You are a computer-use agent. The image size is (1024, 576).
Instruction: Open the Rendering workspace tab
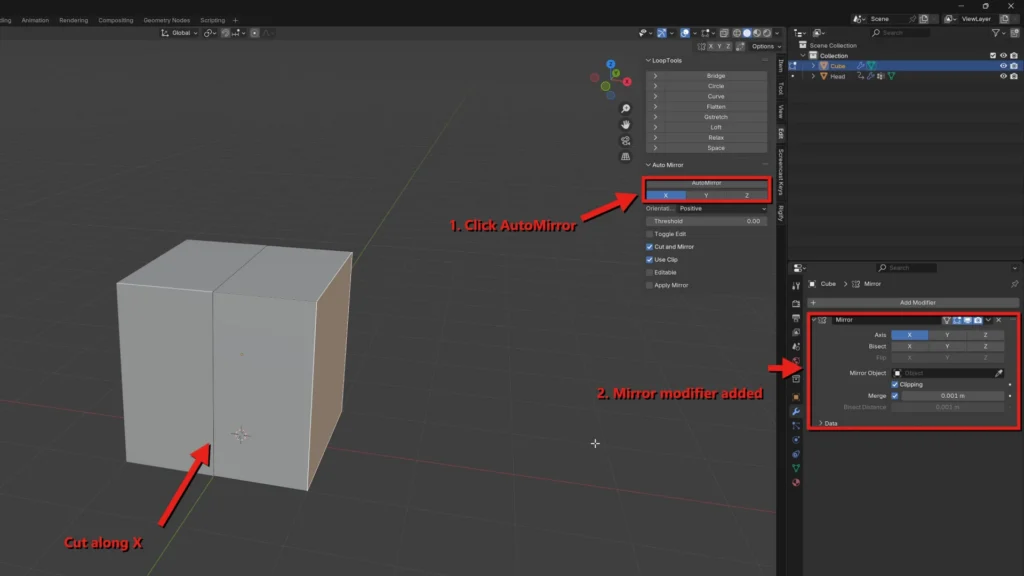[73, 20]
